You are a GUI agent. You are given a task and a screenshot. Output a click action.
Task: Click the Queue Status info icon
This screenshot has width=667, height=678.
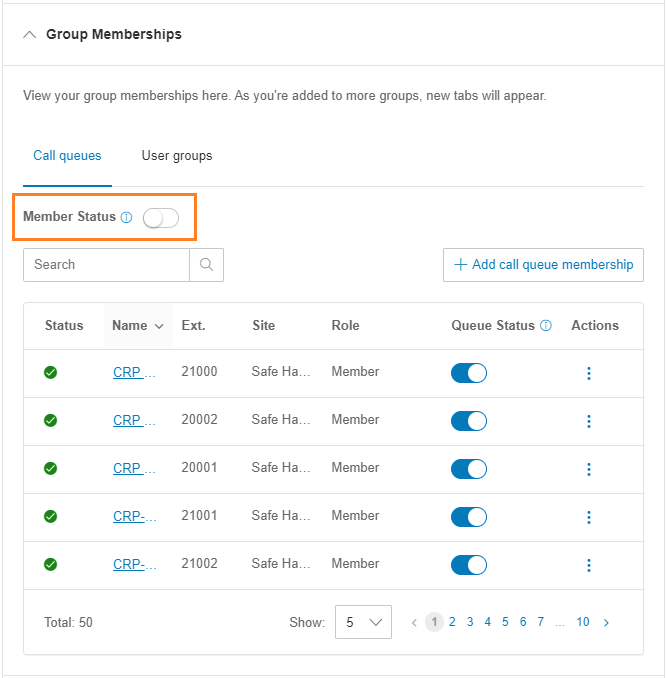546,326
